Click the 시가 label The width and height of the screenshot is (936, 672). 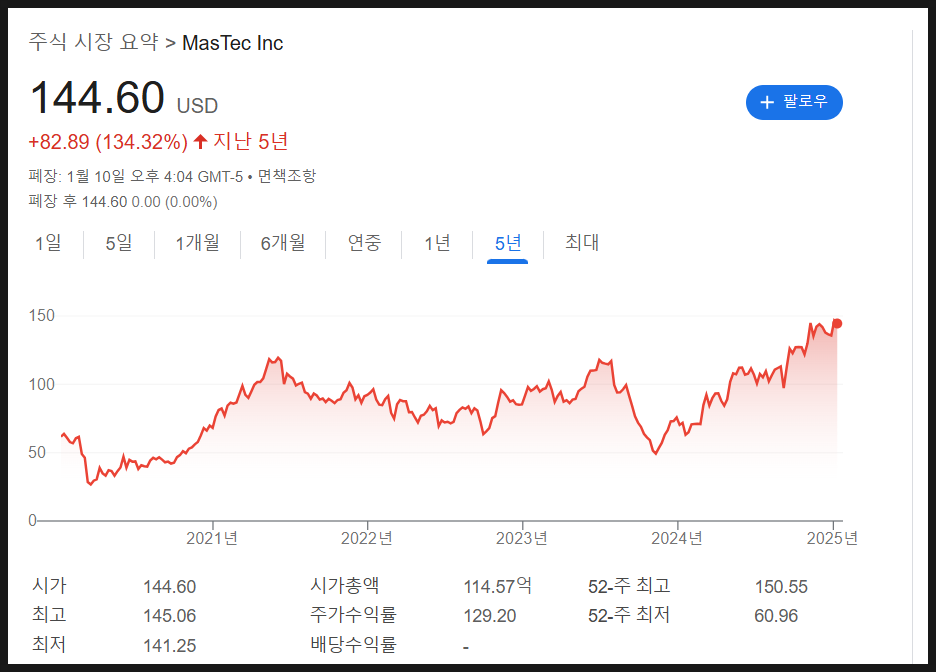click(49, 585)
